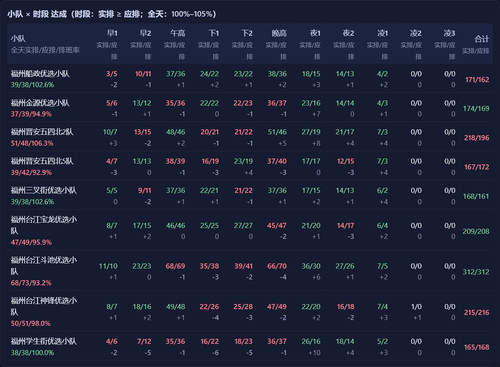Click the 66/70 晚高 cell for 福州台江斗池优选小队
Viewport: 500px width, 367px height.
tap(277, 266)
